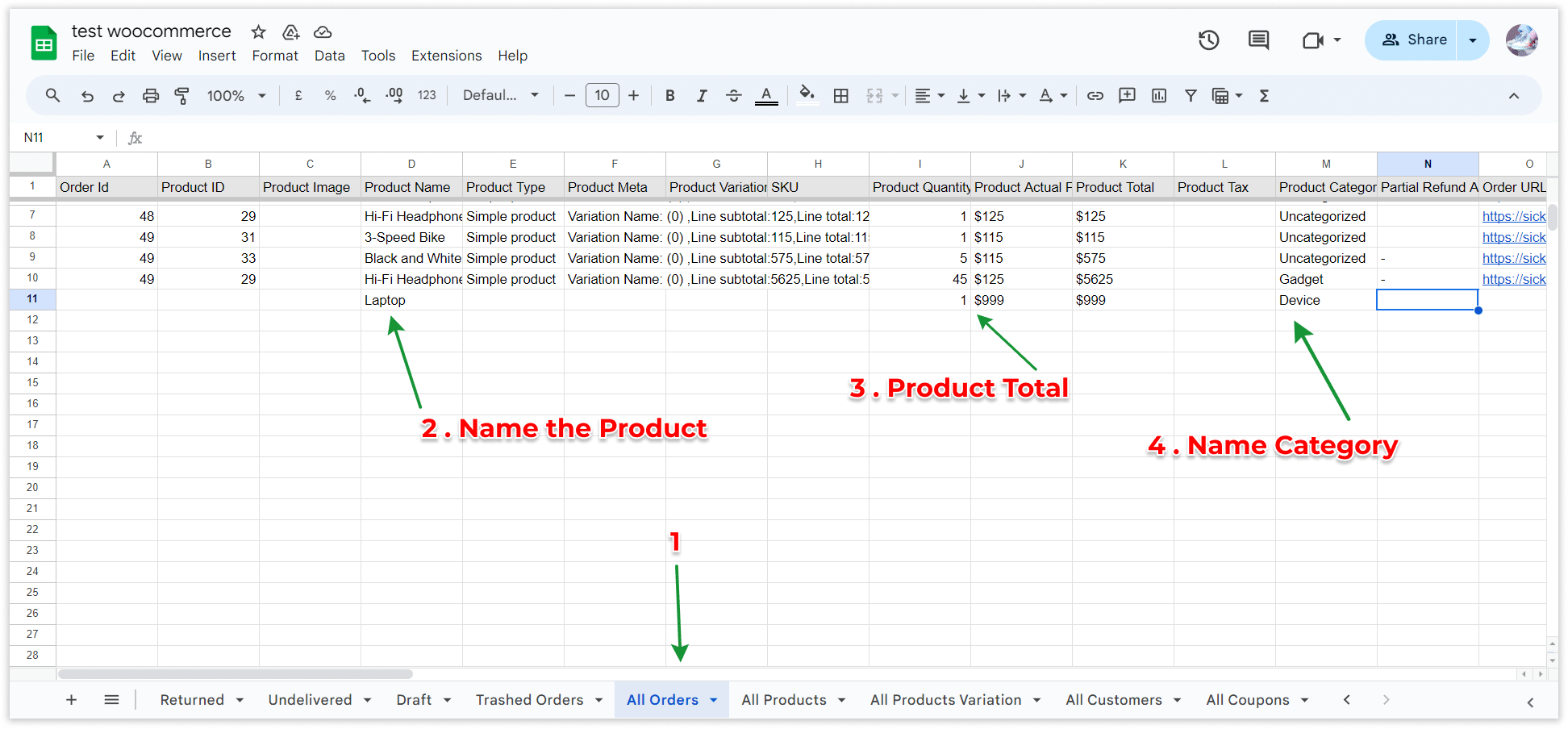Open the zoom 100% dropdown
The width and height of the screenshot is (1568, 729).
click(x=236, y=96)
